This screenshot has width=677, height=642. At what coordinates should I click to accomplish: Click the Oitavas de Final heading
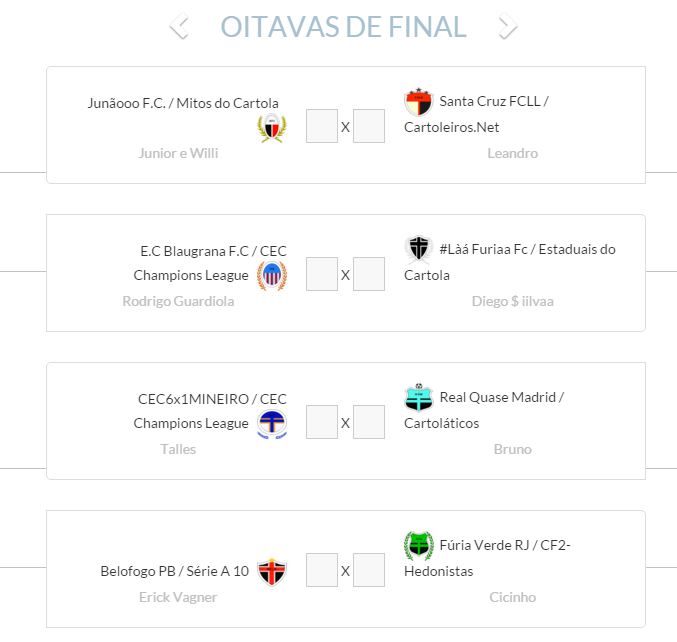[344, 27]
